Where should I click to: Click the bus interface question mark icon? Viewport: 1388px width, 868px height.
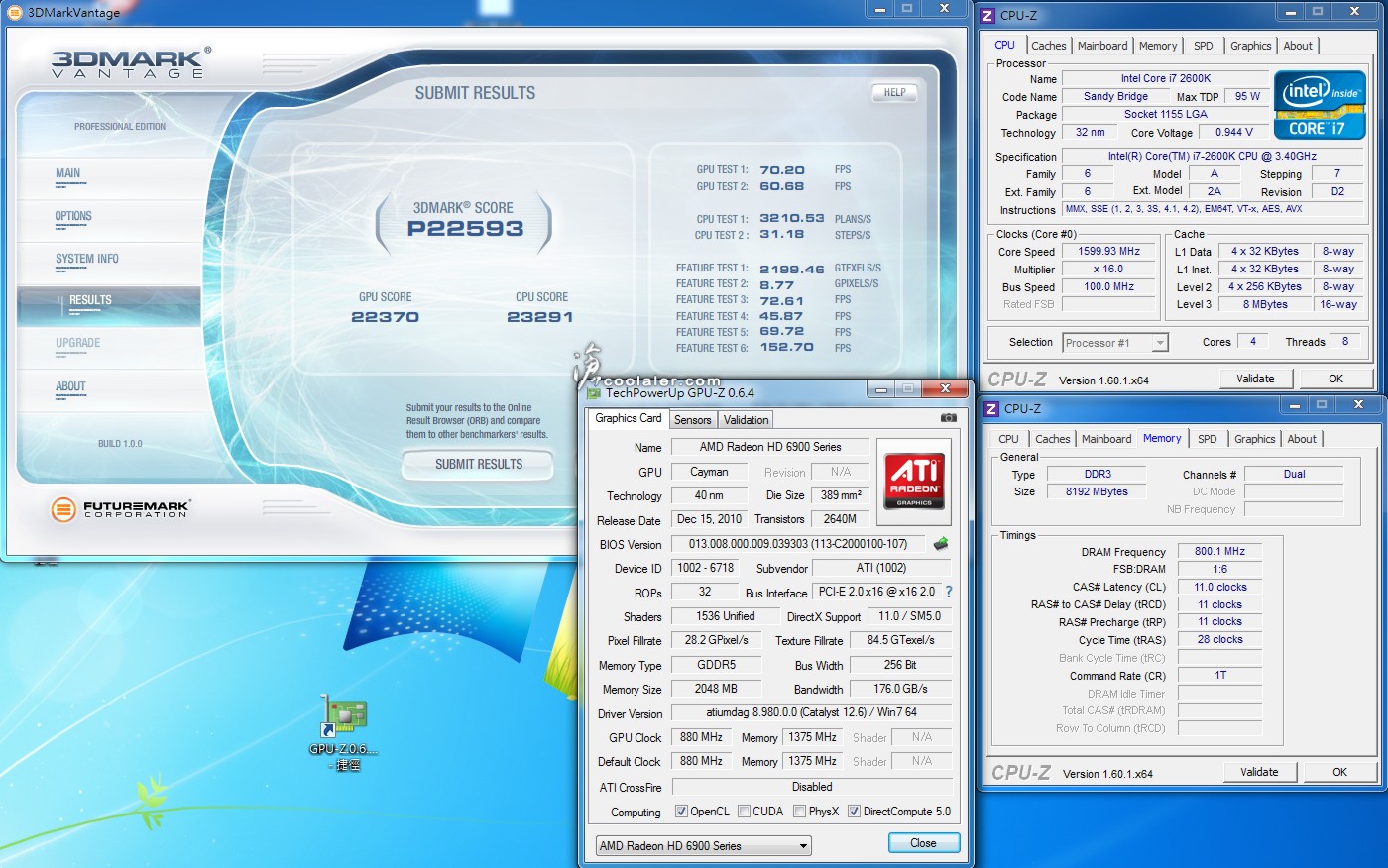948,592
